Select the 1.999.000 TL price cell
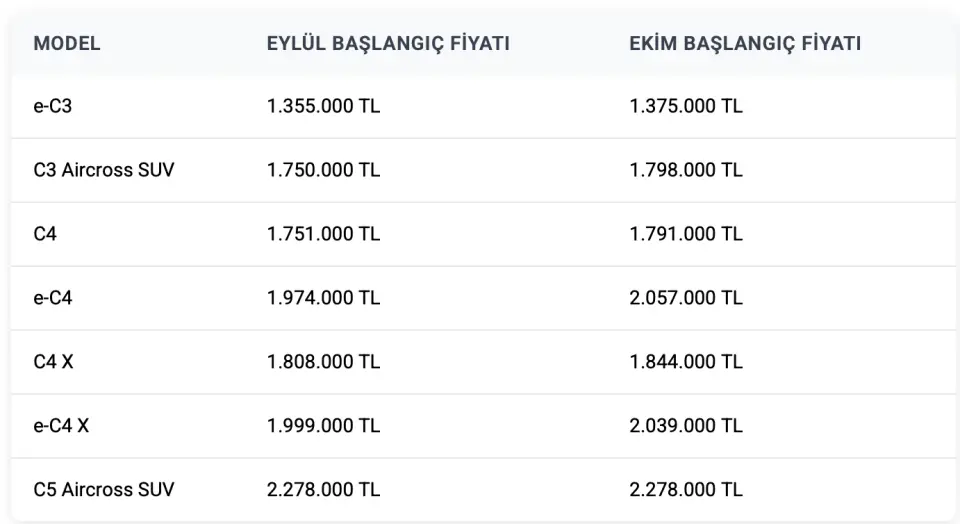This screenshot has width=960, height=524. (x=323, y=426)
